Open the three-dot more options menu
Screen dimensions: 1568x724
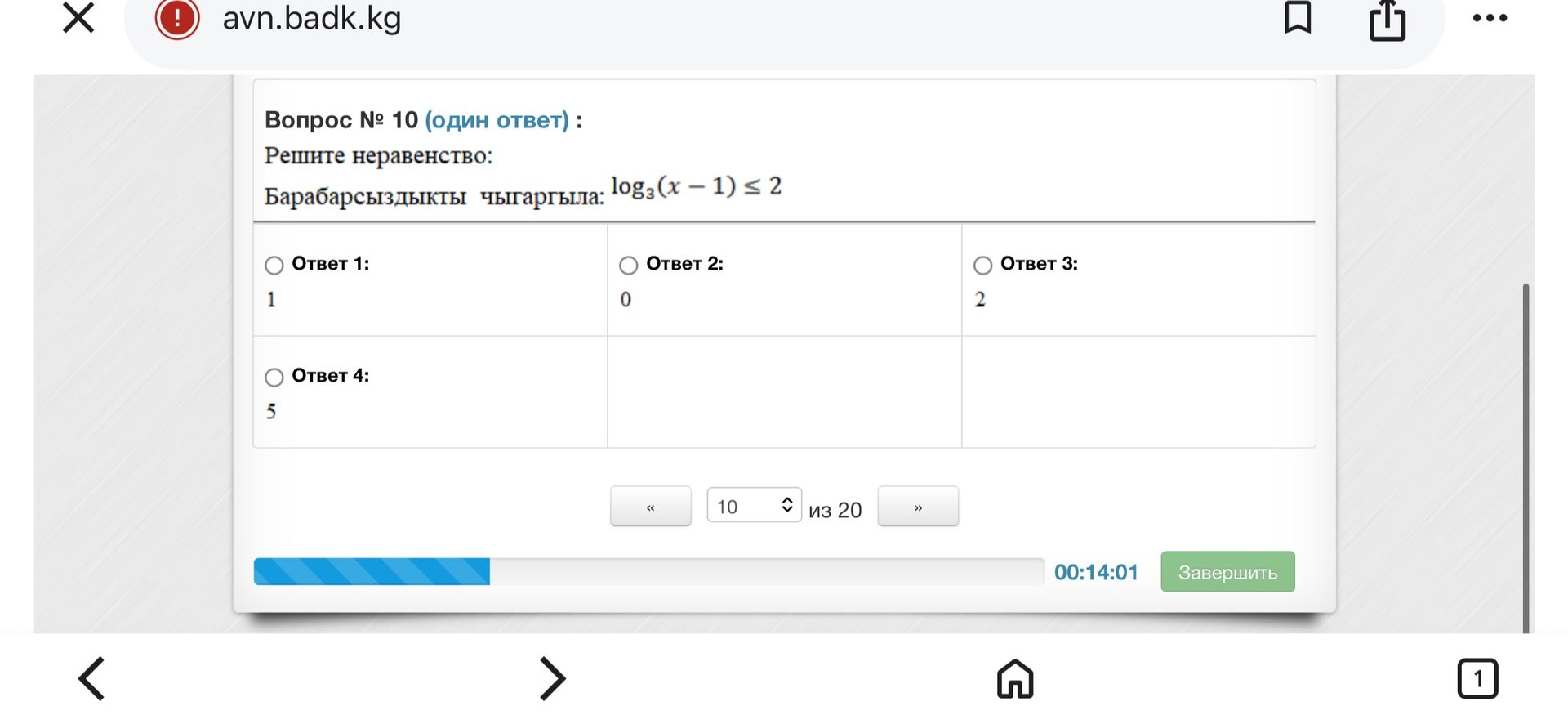1490,18
